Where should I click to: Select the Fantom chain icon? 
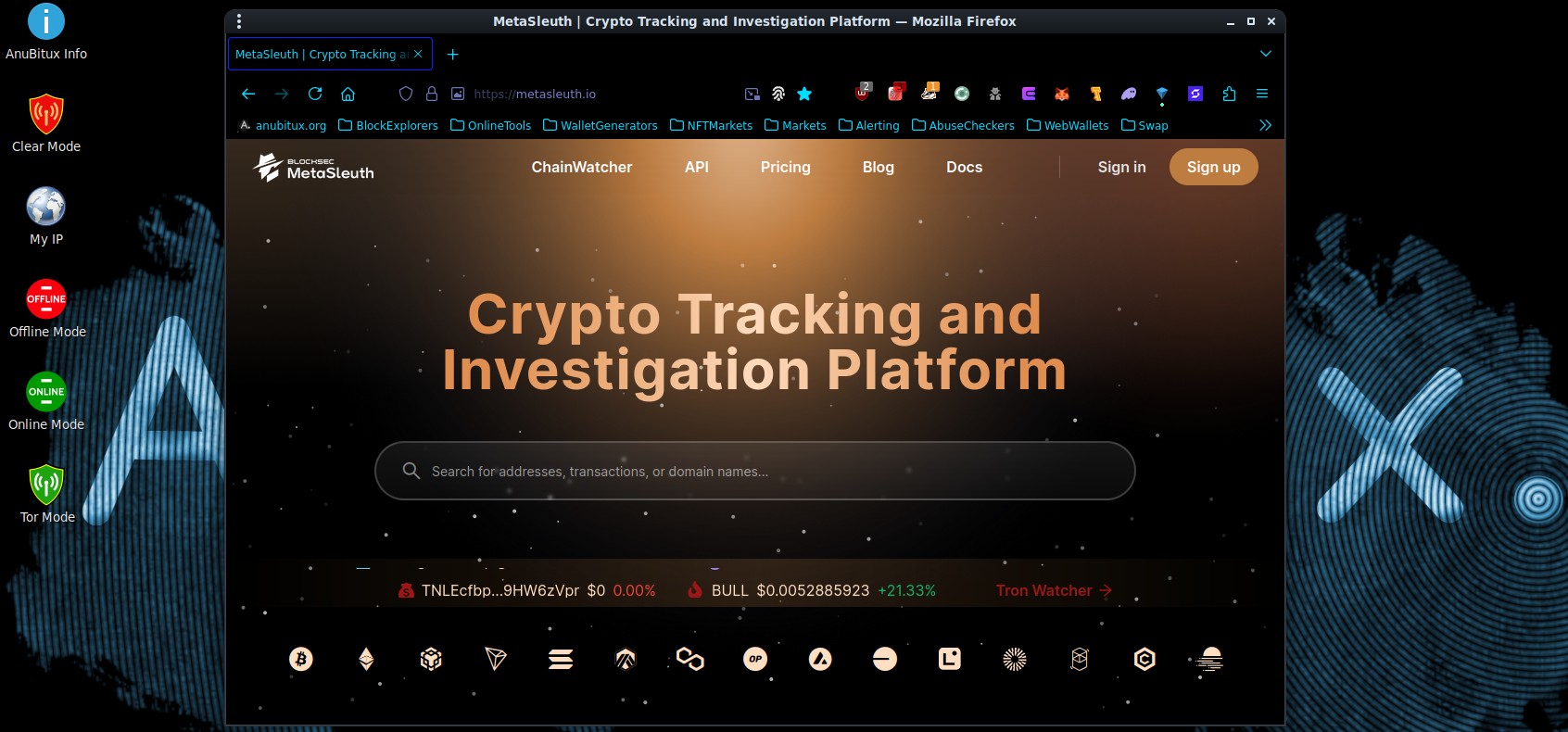1080,659
